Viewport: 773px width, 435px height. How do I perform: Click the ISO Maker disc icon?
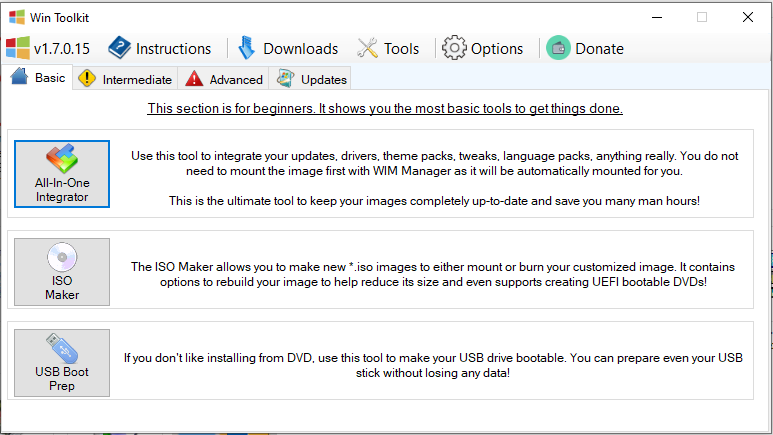click(62, 257)
